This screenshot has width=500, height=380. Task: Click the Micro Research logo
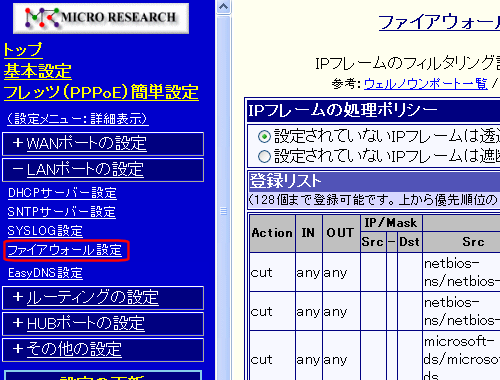[101, 18]
